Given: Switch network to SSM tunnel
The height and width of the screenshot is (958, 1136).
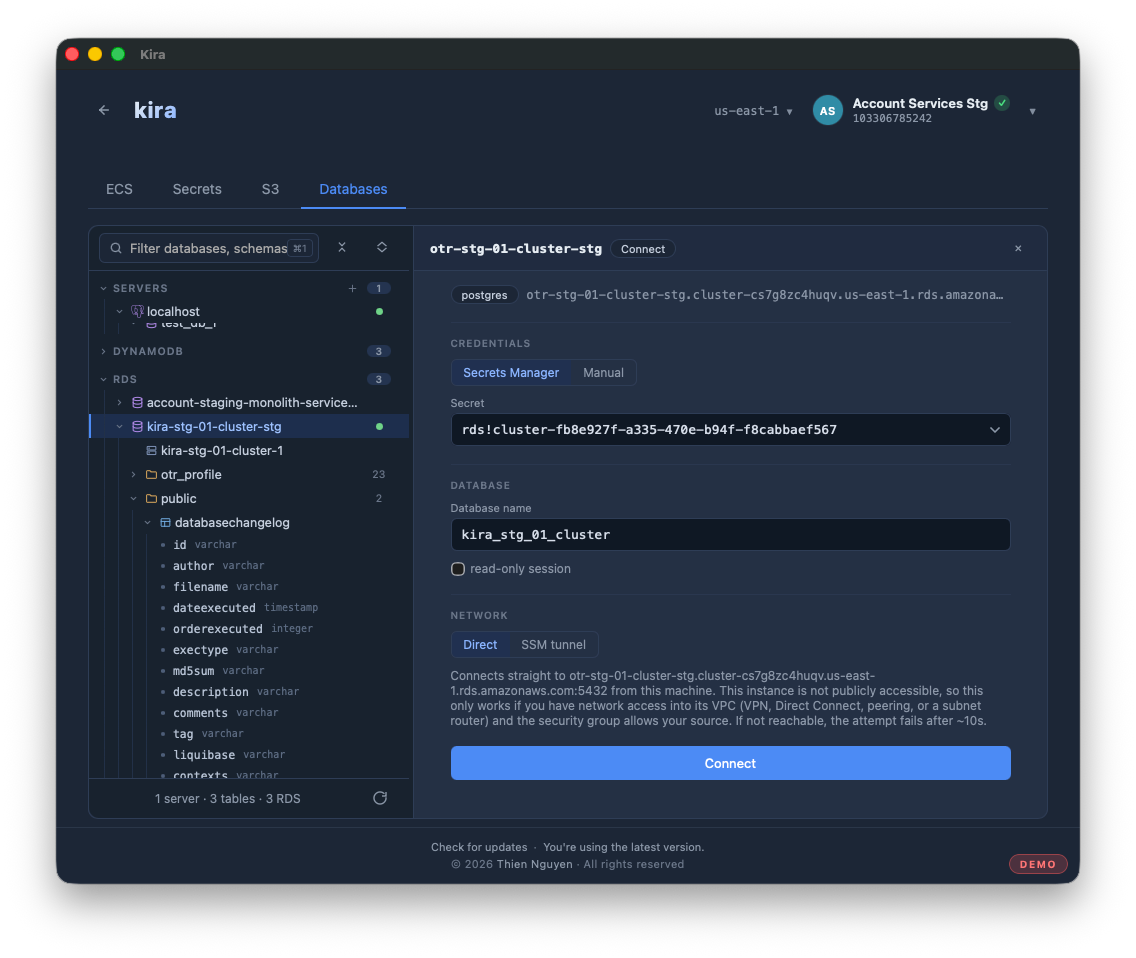Looking at the screenshot, I should point(553,644).
